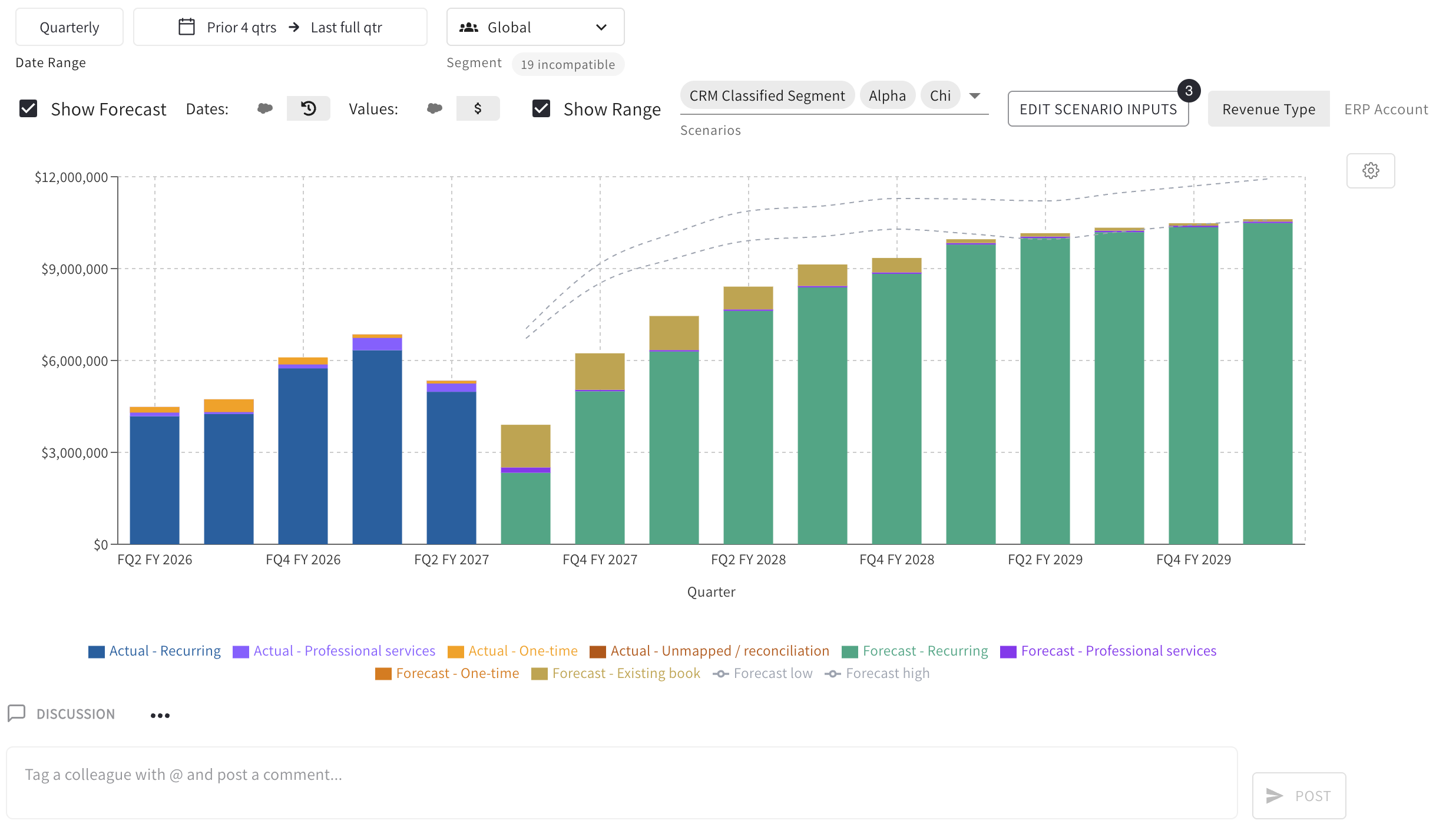Screen dimensions: 1456x827
Task: Toggle the Show Range checkbox
Action: click(541, 108)
